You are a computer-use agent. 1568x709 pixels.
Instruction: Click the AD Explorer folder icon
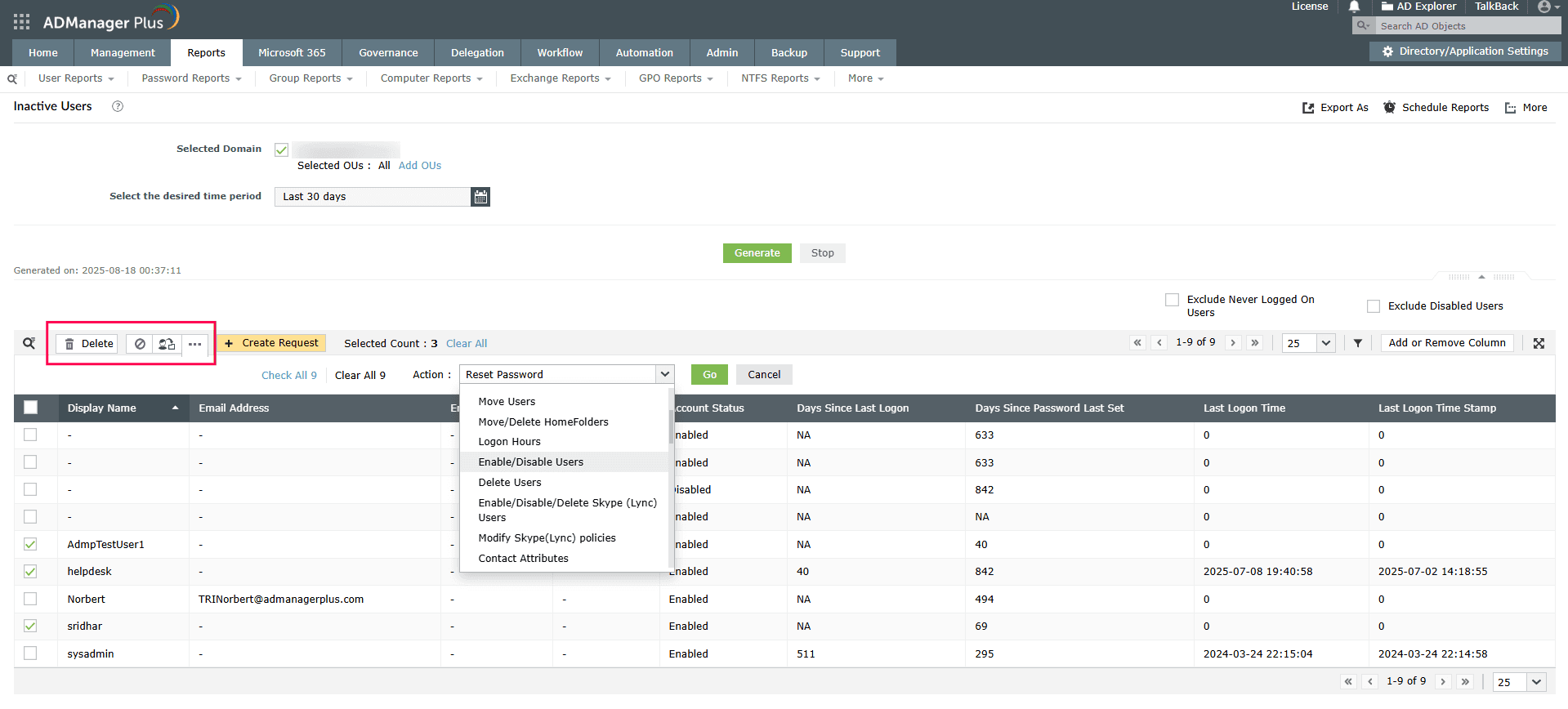[1387, 7]
